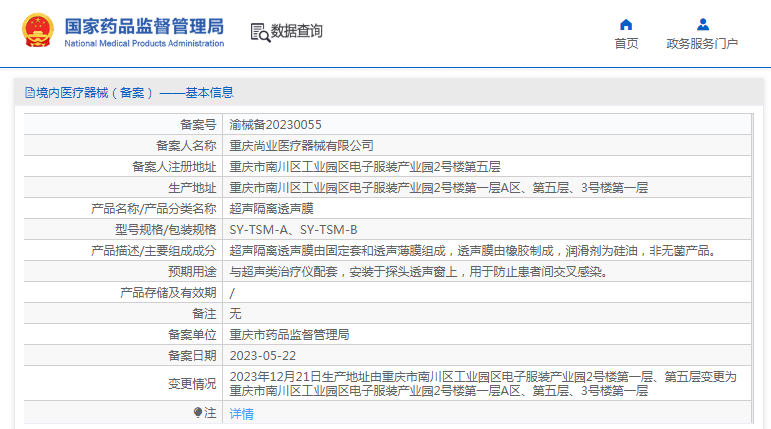Select the value 超声隔离透声膜
771x429 pixels.
[271, 209]
